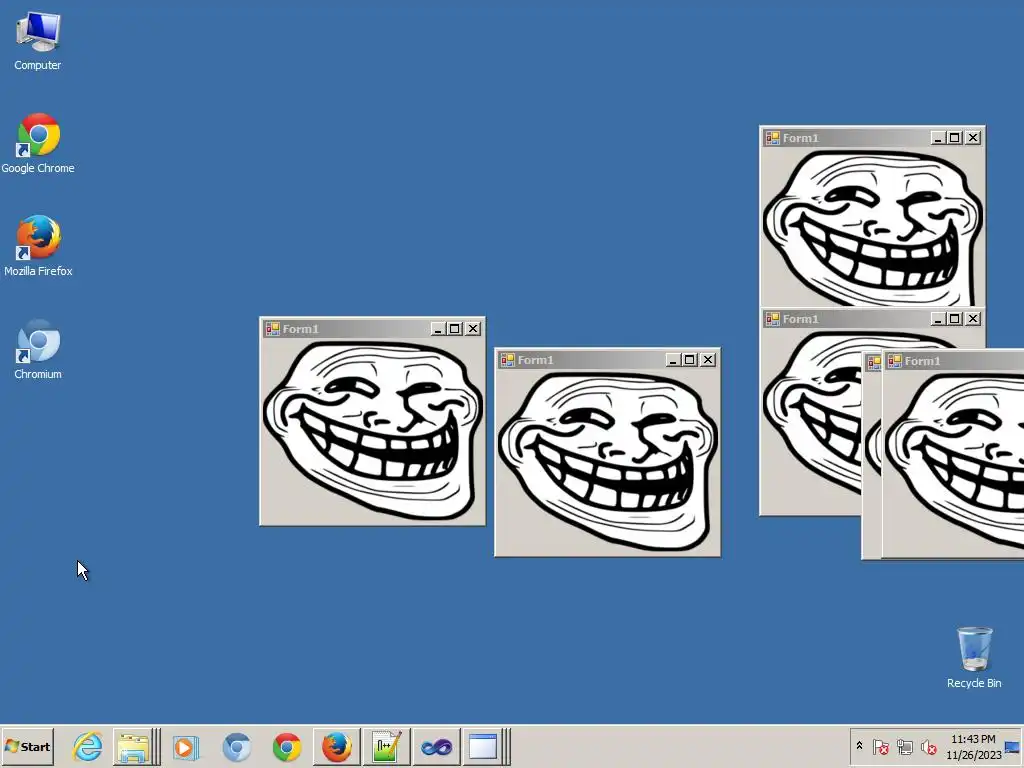
Task: Minimize the topmost Form1 window
Action: pyautogui.click(x=938, y=138)
